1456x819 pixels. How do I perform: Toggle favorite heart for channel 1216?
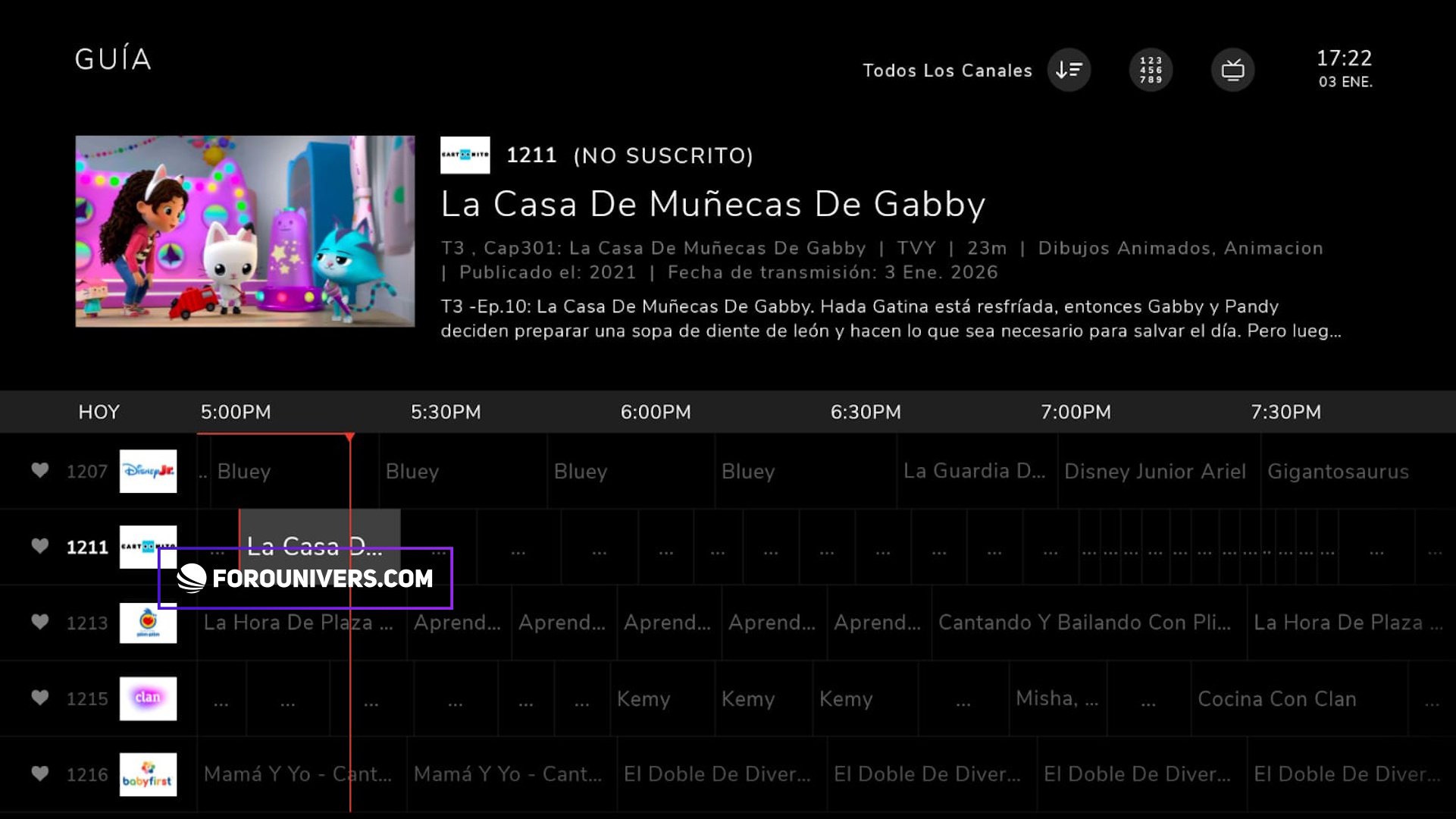pyautogui.click(x=40, y=773)
